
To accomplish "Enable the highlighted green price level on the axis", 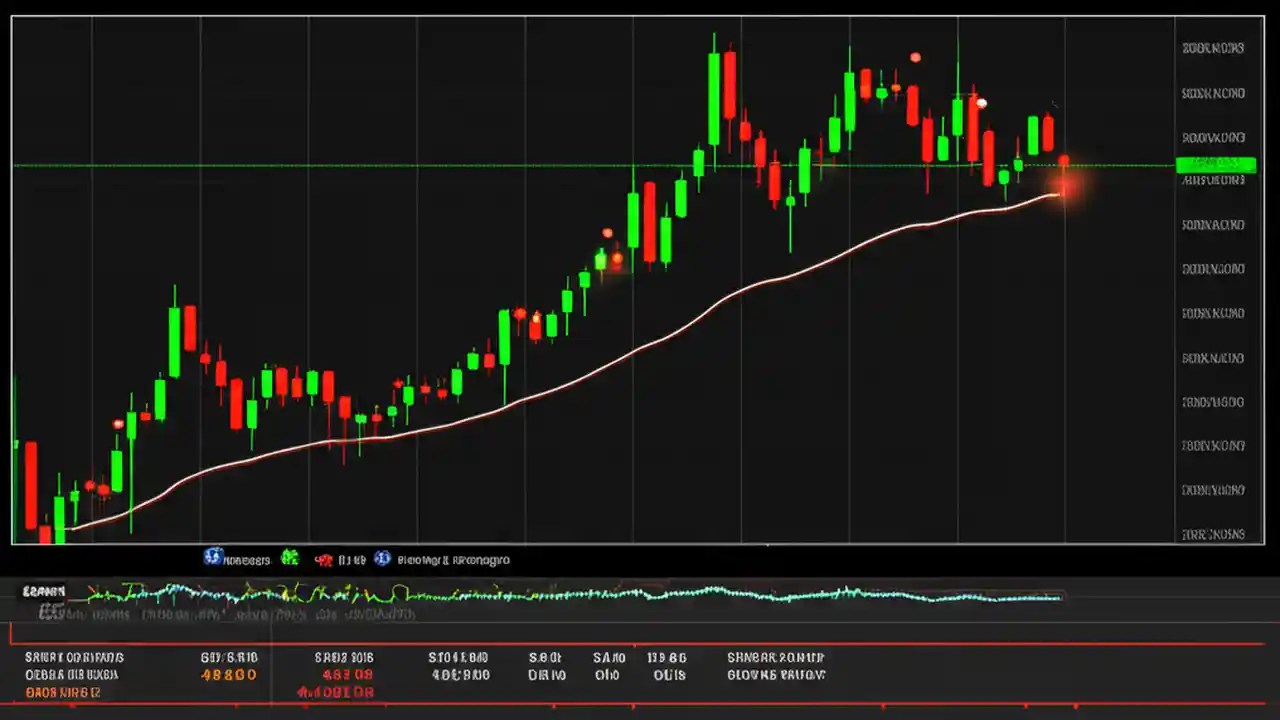I will [x=1215, y=165].
